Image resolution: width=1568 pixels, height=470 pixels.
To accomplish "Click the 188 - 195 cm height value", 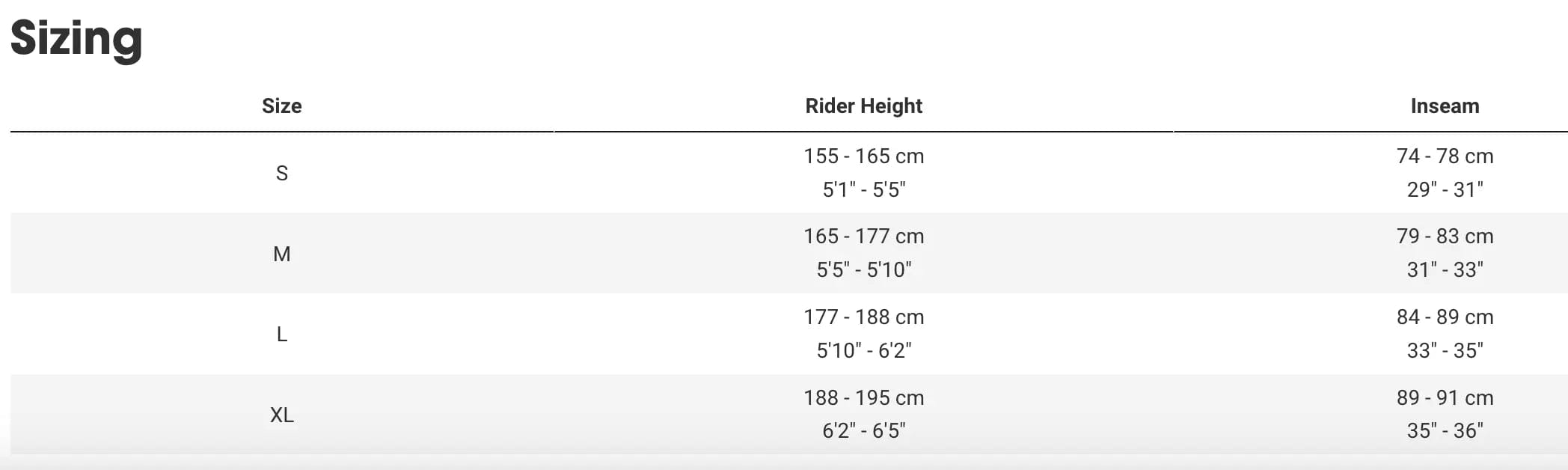I will click(863, 397).
